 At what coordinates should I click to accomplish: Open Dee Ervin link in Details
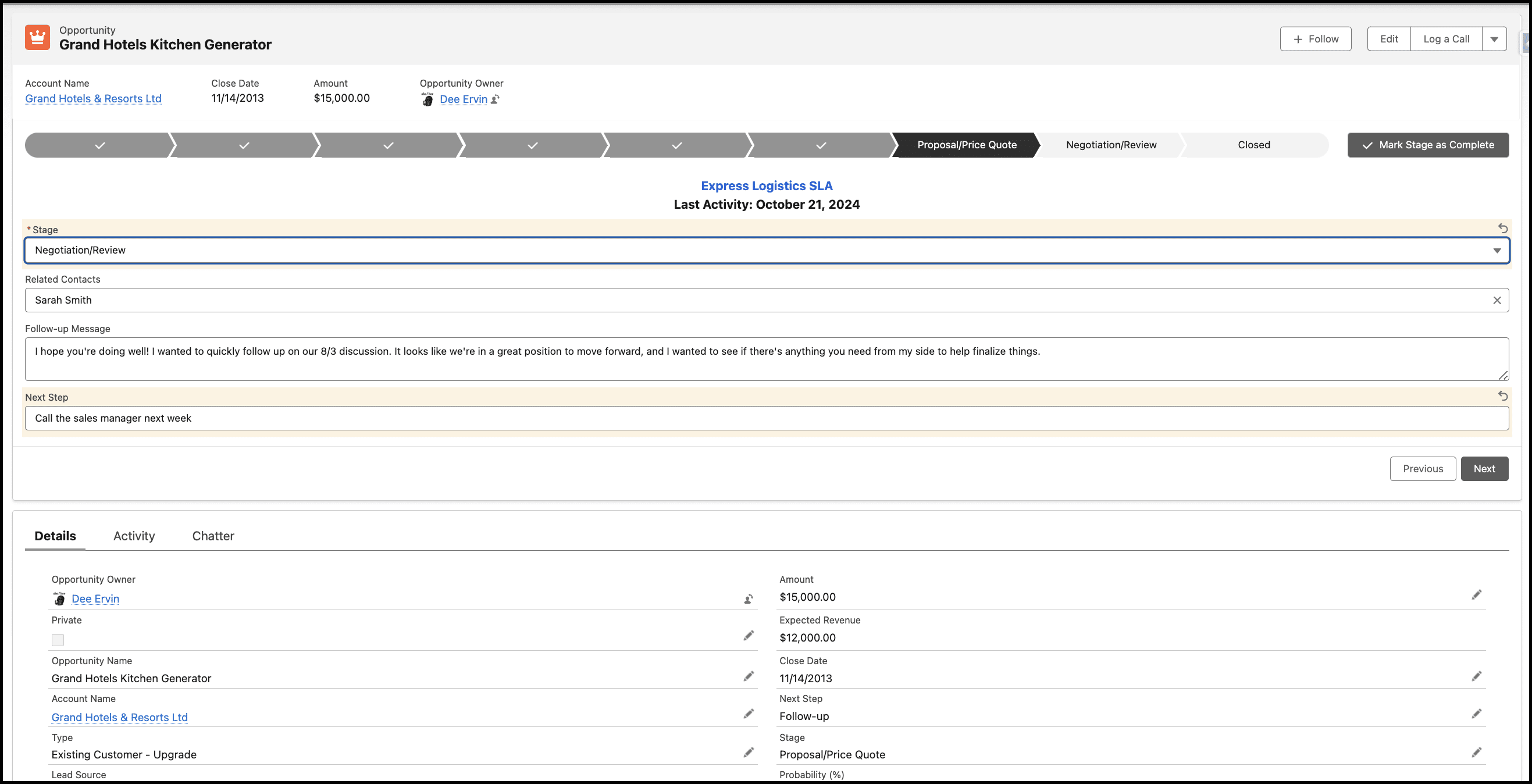coord(95,599)
